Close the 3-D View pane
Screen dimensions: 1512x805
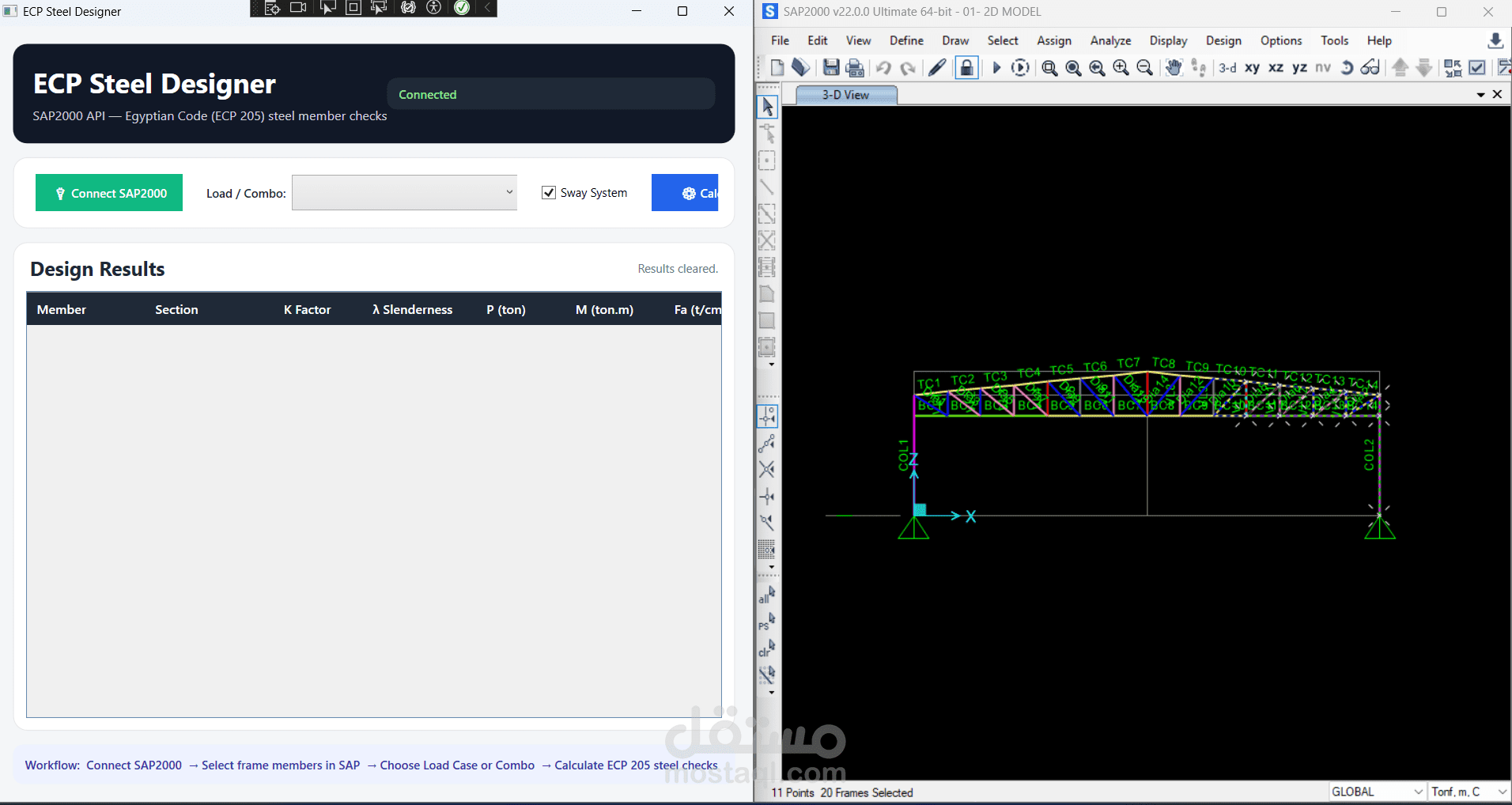pos(1497,94)
